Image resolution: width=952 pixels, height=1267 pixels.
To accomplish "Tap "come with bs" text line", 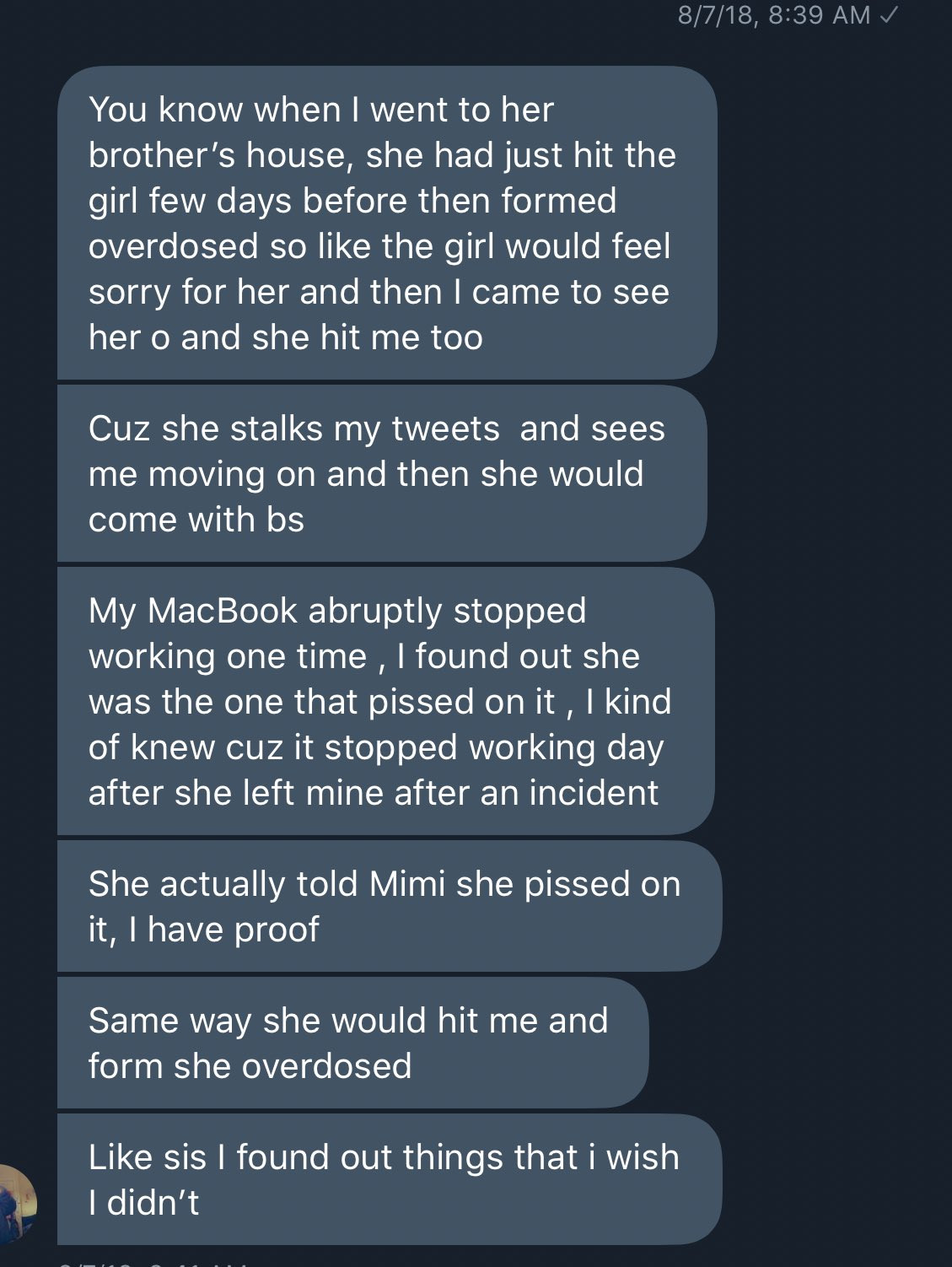I will [x=196, y=520].
